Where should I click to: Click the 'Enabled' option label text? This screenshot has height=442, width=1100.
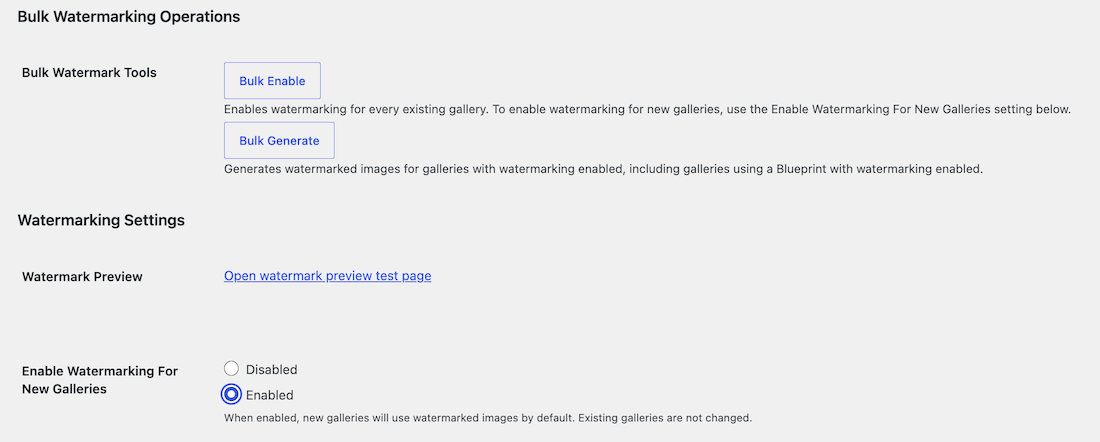click(x=269, y=395)
